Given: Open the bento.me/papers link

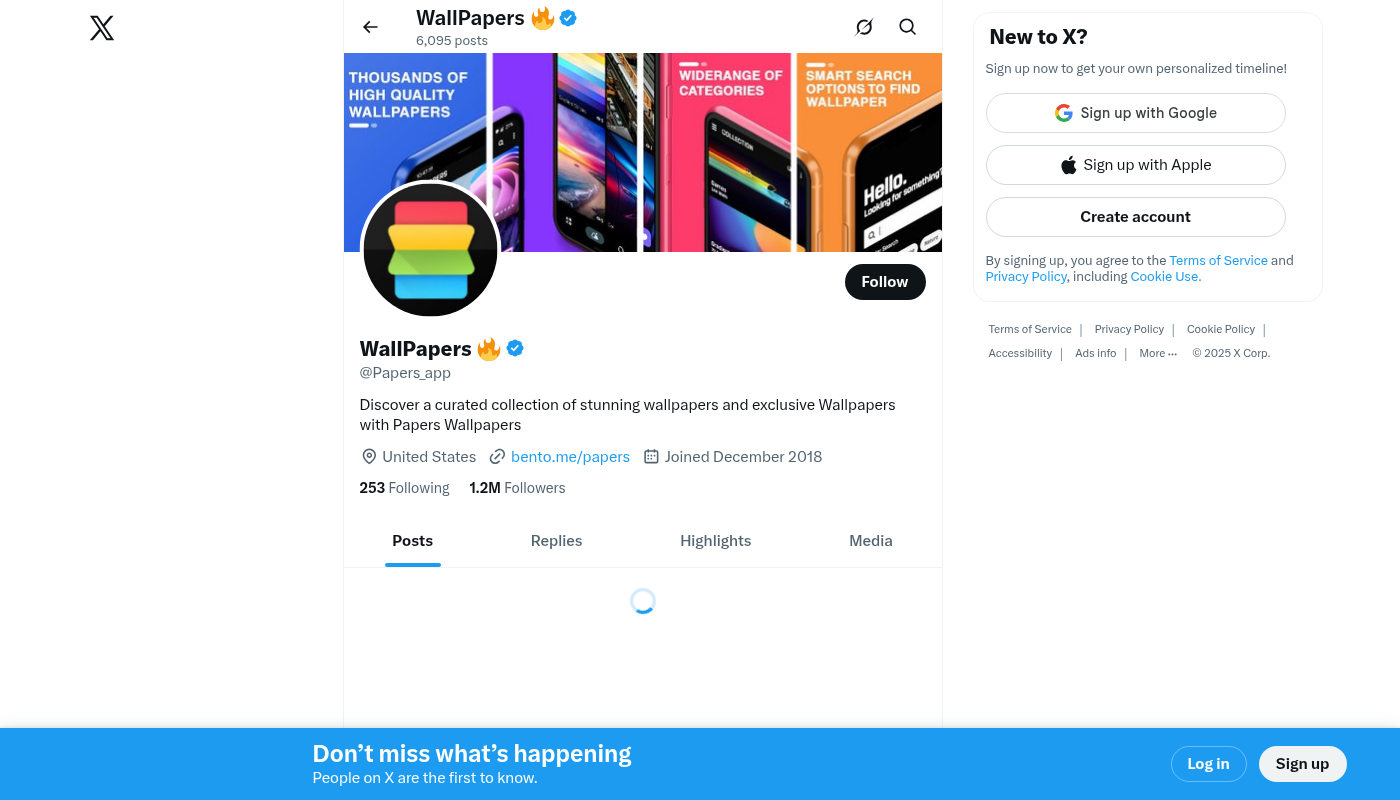Looking at the screenshot, I should click(x=570, y=457).
